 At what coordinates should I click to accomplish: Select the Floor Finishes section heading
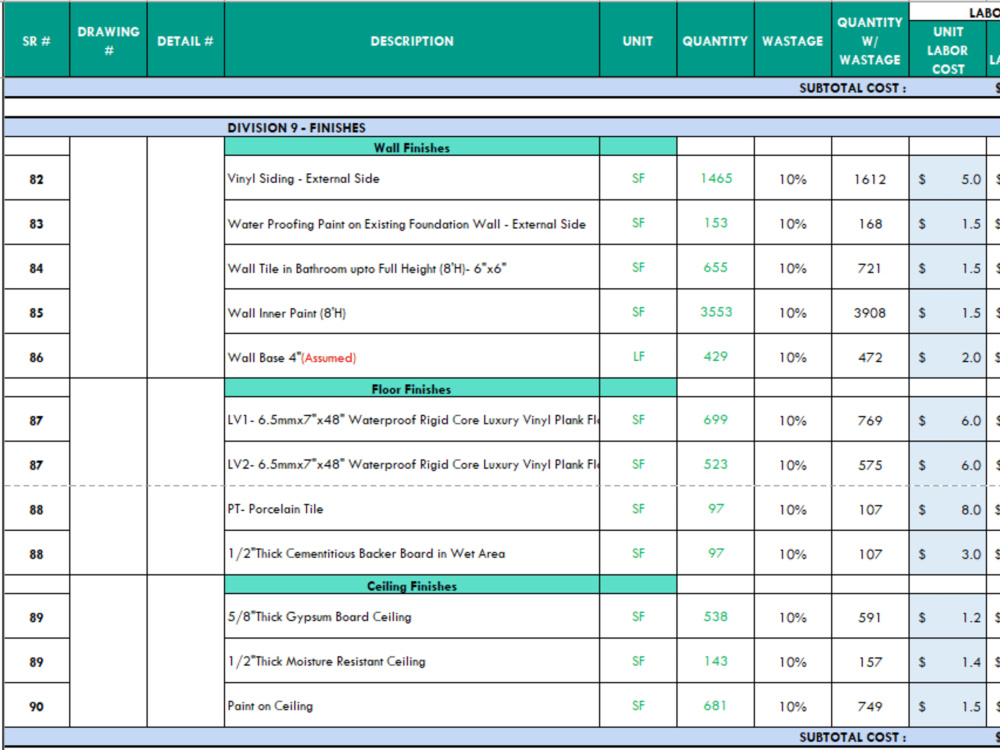pos(412,389)
